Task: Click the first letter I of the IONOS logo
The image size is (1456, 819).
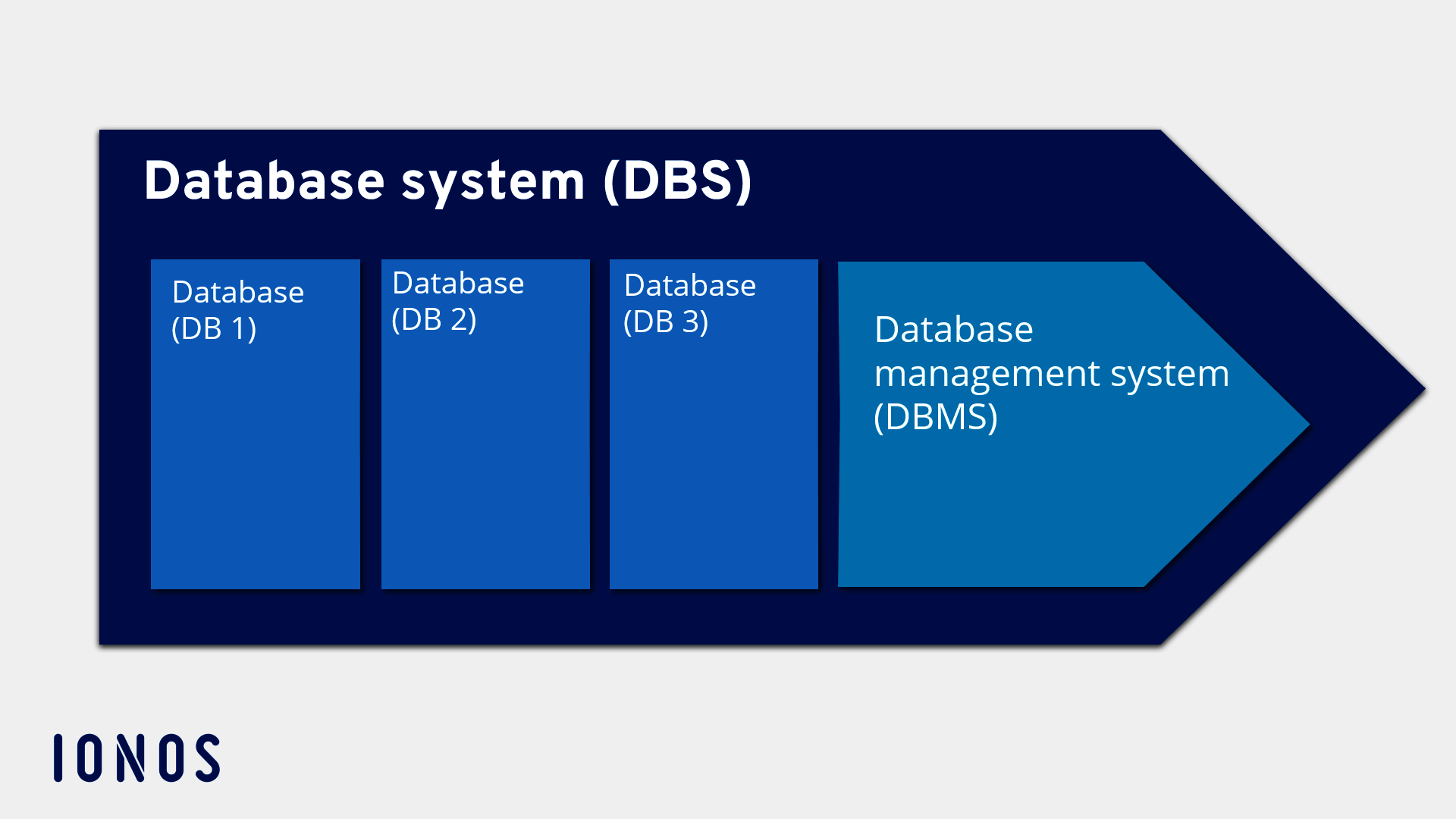Action: 58,758
